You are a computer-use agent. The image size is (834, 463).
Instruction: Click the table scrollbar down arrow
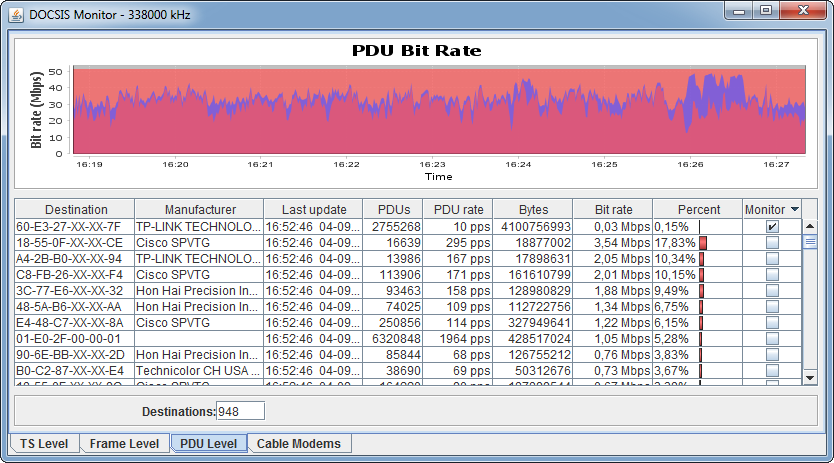tap(810, 378)
